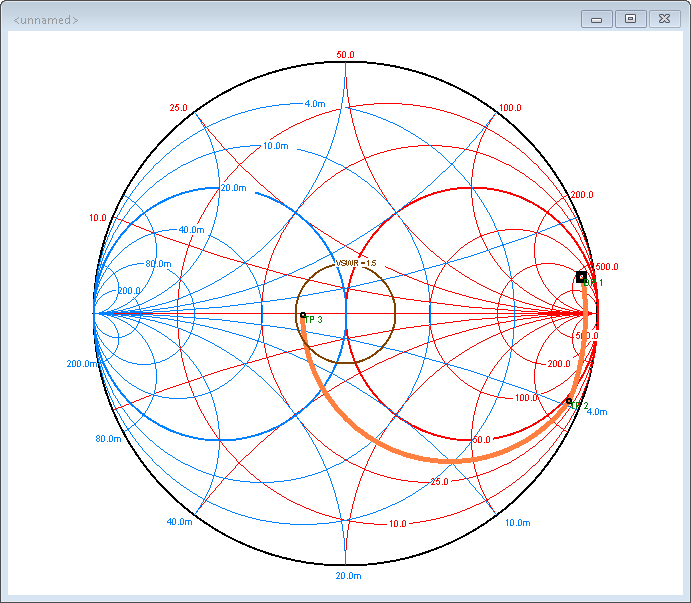The width and height of the screenshot is (691, 603).
Task: Click the red 10.0 label on upper left rim
Action: pyautogui.click(x=97, y=217)
